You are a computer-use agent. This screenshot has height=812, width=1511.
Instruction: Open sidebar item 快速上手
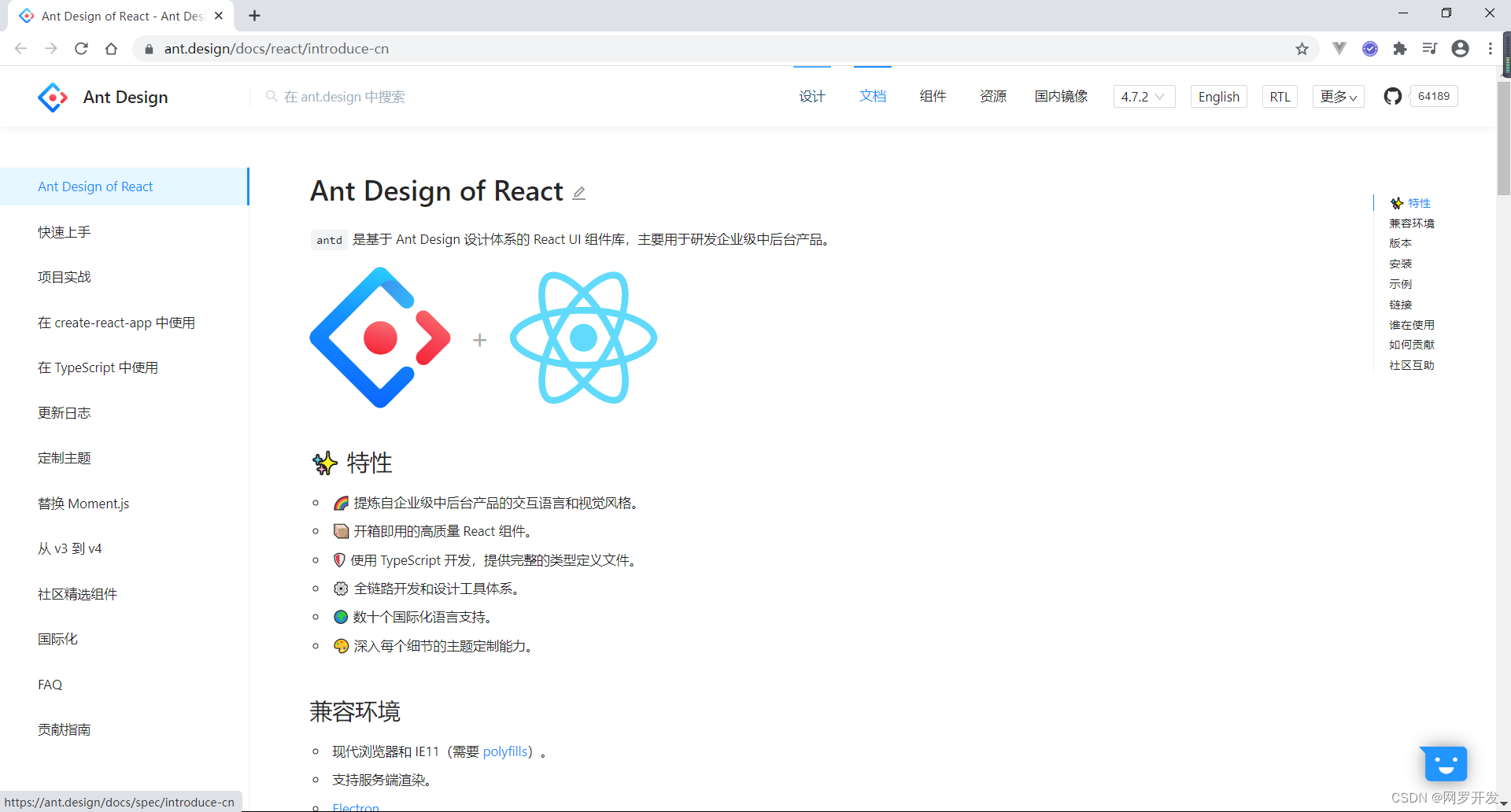coord(124,232)
